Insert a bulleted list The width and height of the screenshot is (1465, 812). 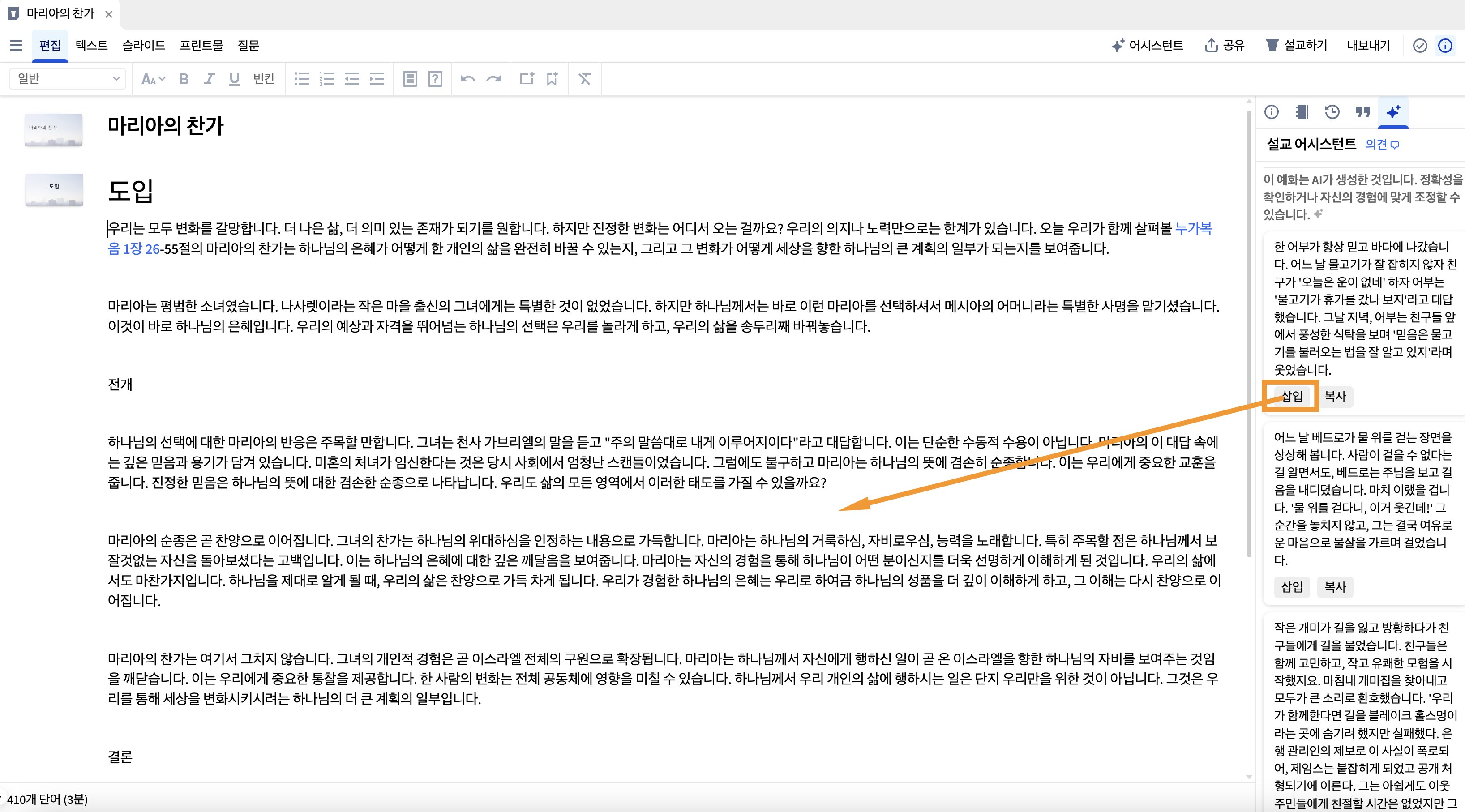pos(301,78)
